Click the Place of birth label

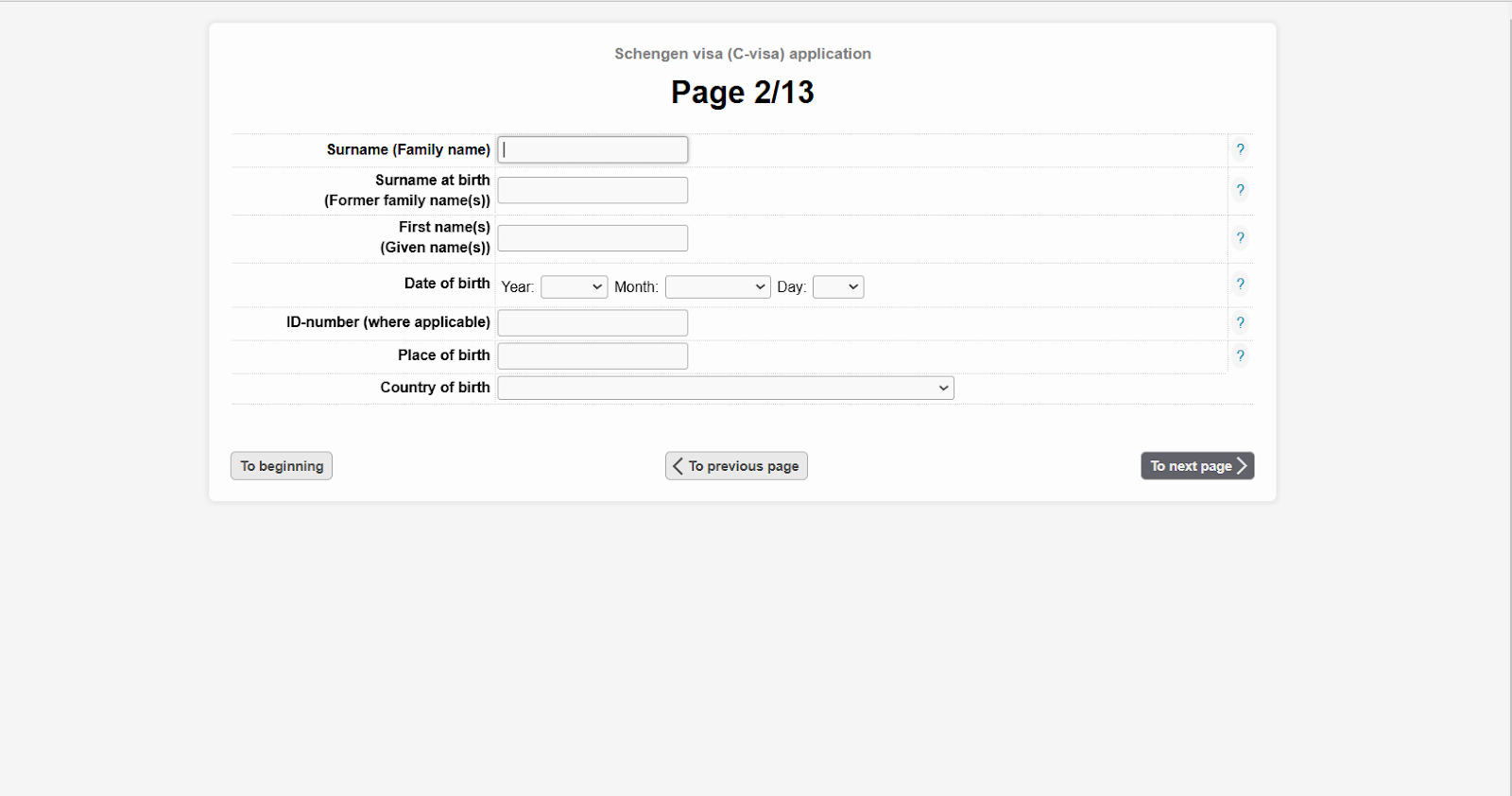point(444,355)
